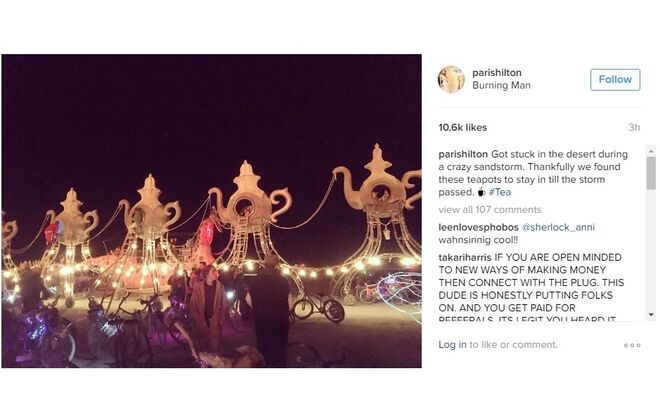This screenshot has height=416, width=660.
Task: Click the teacup emoji in caption
Action: [480, 192]
